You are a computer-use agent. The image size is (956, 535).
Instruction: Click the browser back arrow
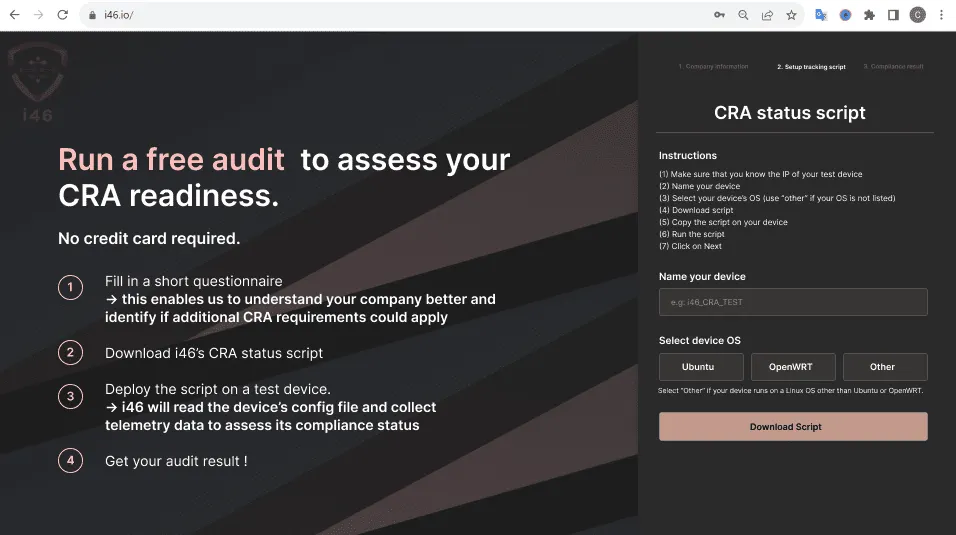pos(14,15)
